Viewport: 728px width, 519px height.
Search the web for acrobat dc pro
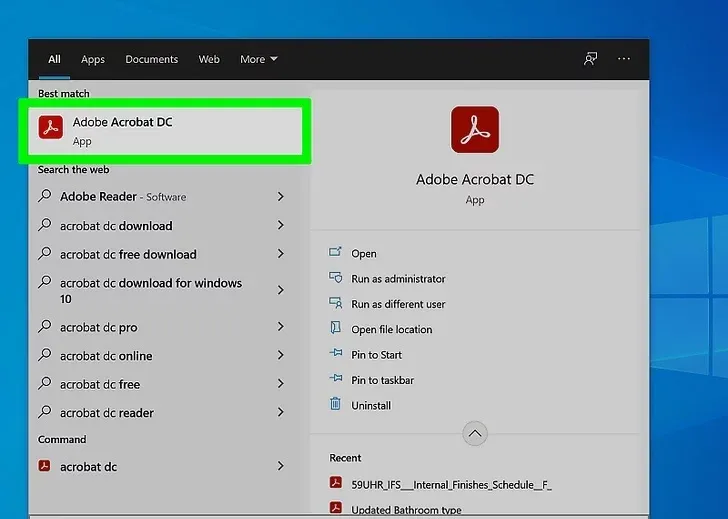98,327
